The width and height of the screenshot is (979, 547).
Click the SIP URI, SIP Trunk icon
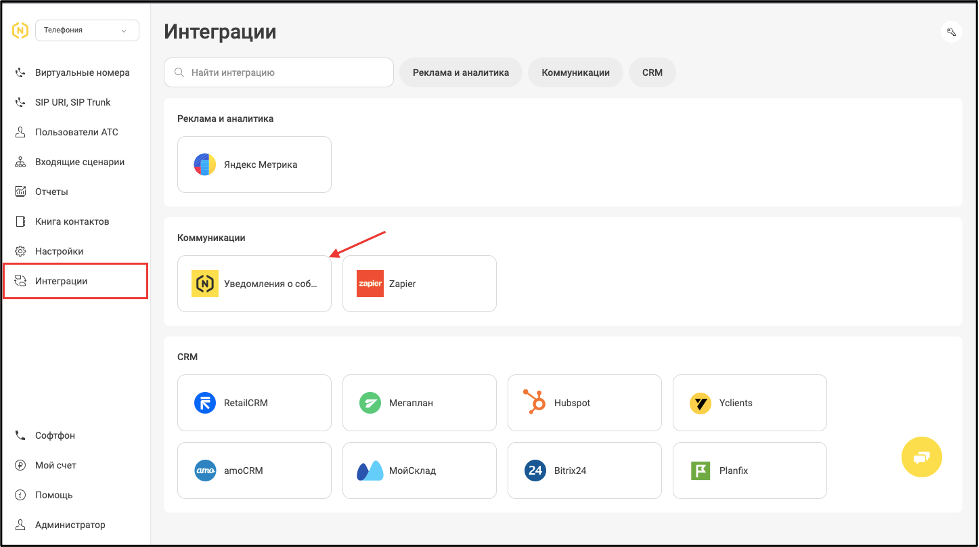pos(20,102)
